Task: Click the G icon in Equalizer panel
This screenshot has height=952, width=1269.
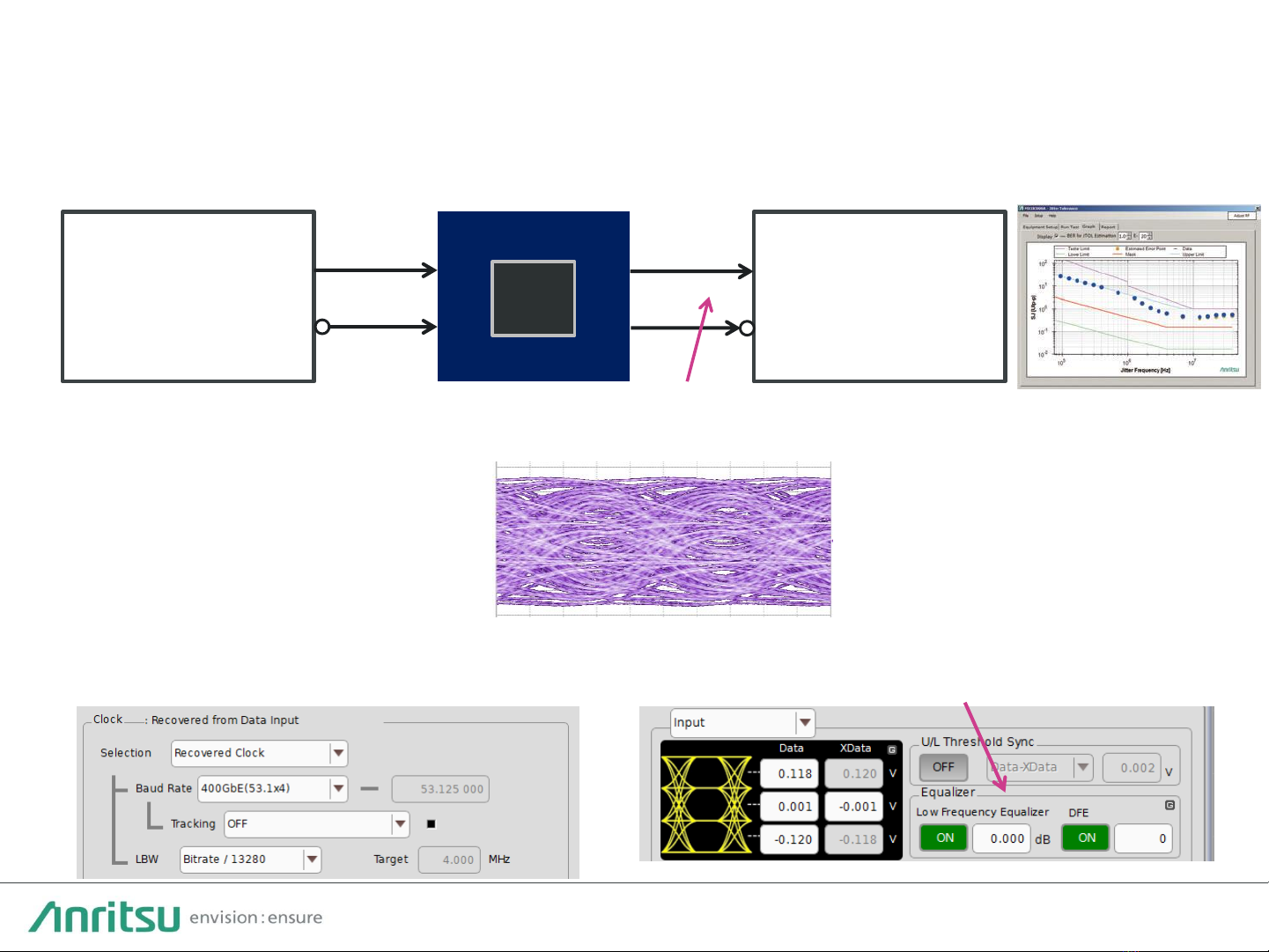Action: click(1169, 805)
